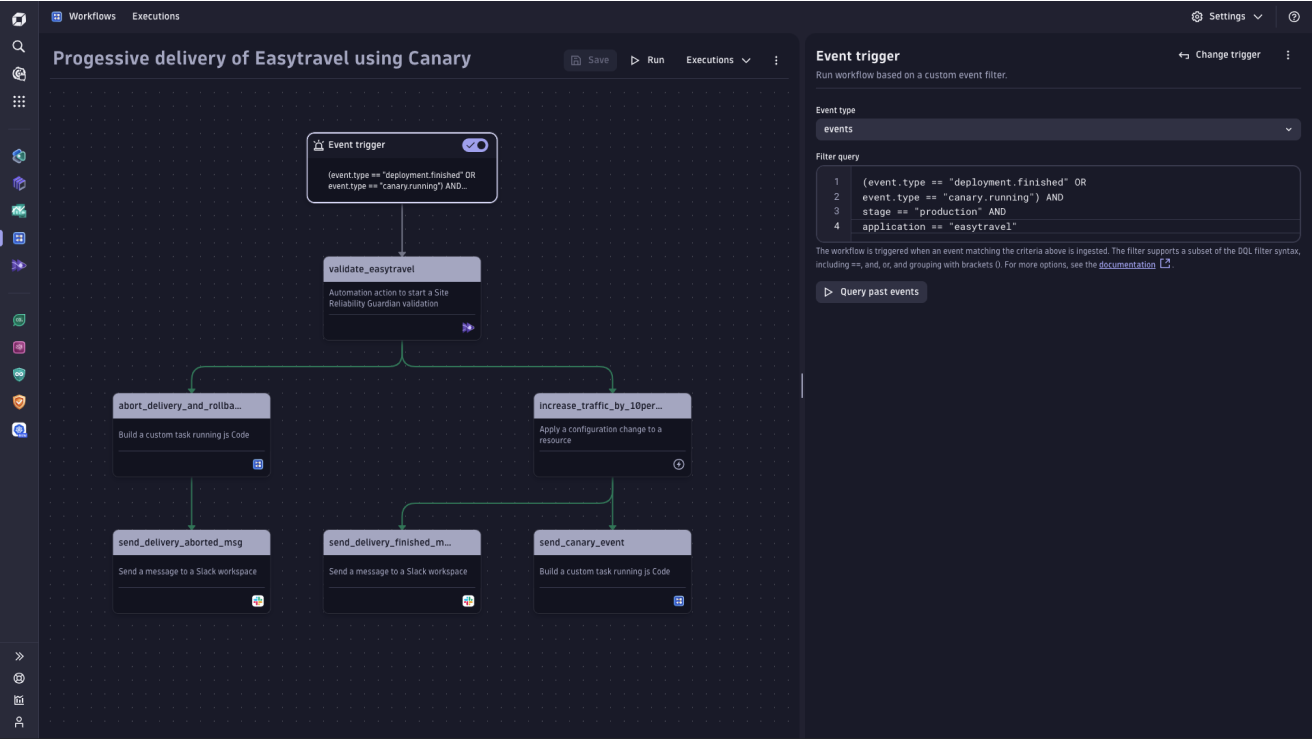Click filter query line 'application == "easytravel"'
Screen dimensions: 1312x739
[x=939, y=227]
